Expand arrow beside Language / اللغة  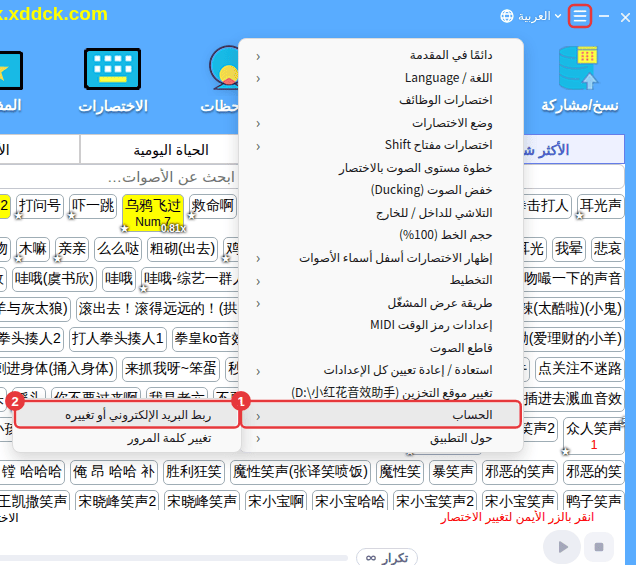[258, 79]
